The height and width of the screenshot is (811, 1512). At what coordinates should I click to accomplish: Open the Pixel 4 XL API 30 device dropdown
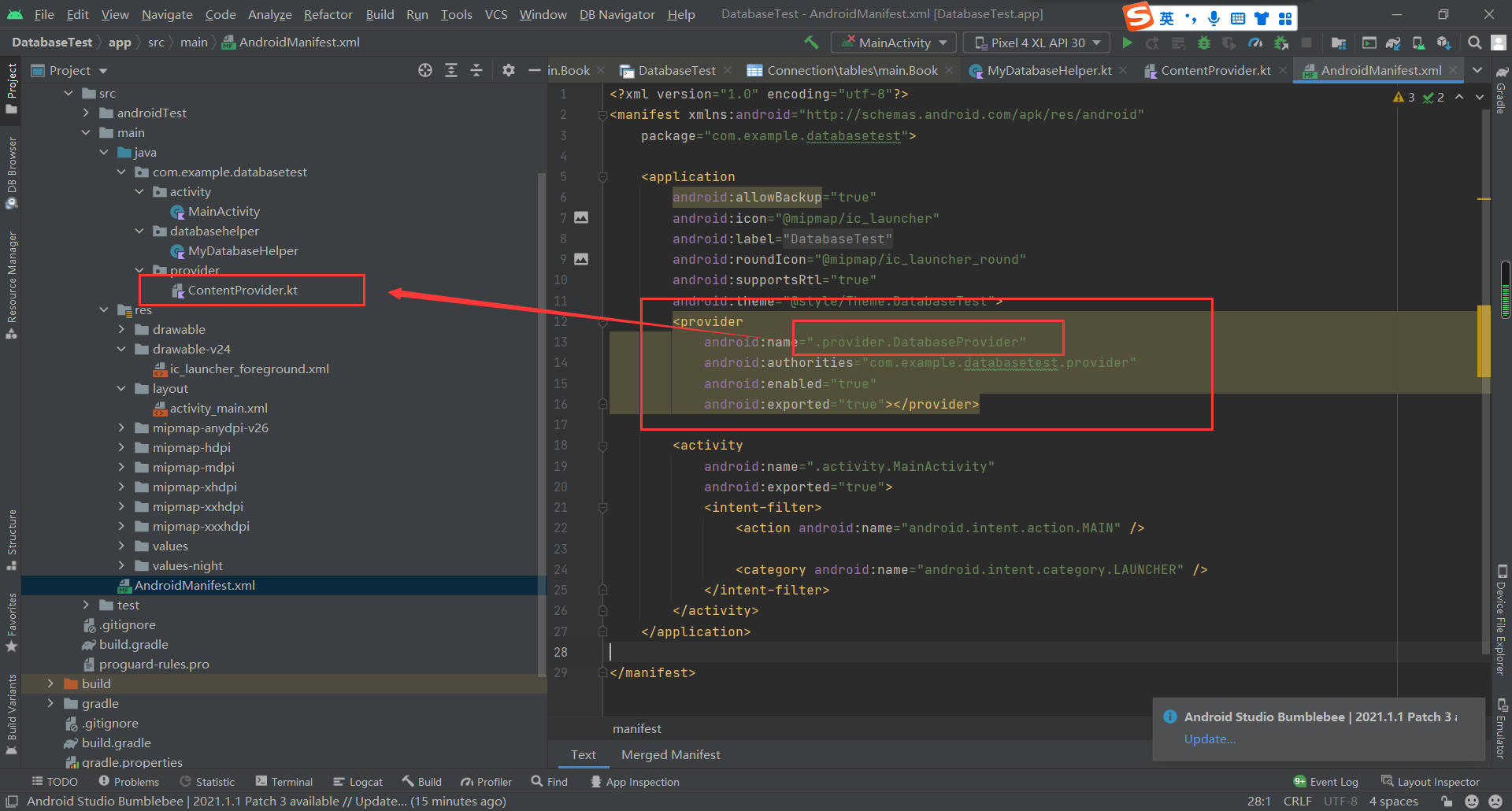[x=1036, y=43]
